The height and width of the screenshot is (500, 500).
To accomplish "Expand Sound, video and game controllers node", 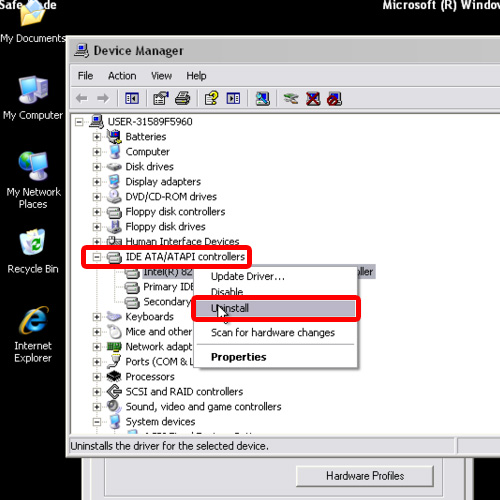I will [x=97, y=407].
